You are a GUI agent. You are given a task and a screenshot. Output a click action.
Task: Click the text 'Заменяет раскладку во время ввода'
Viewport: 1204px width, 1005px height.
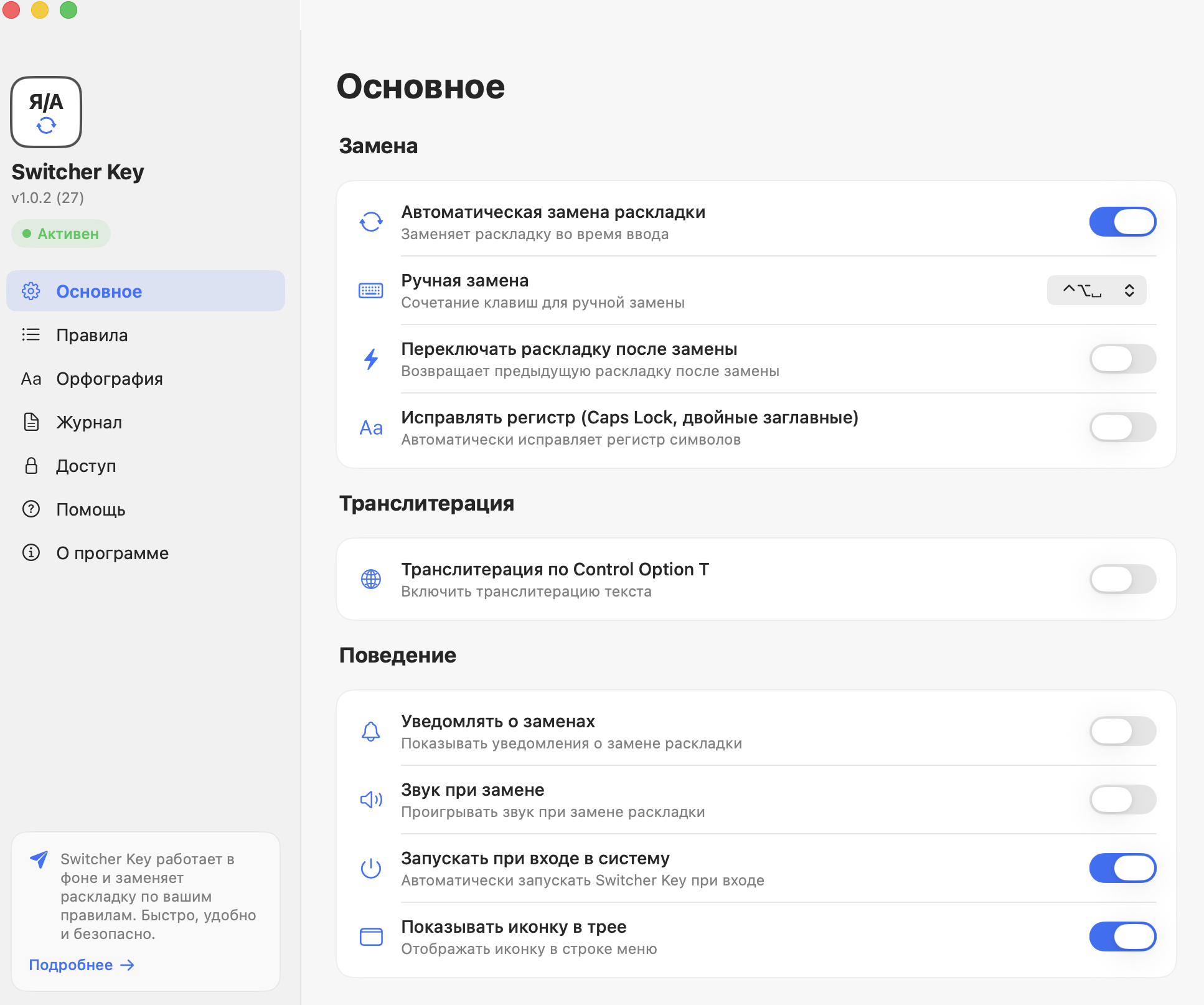(x=535, y=234)
